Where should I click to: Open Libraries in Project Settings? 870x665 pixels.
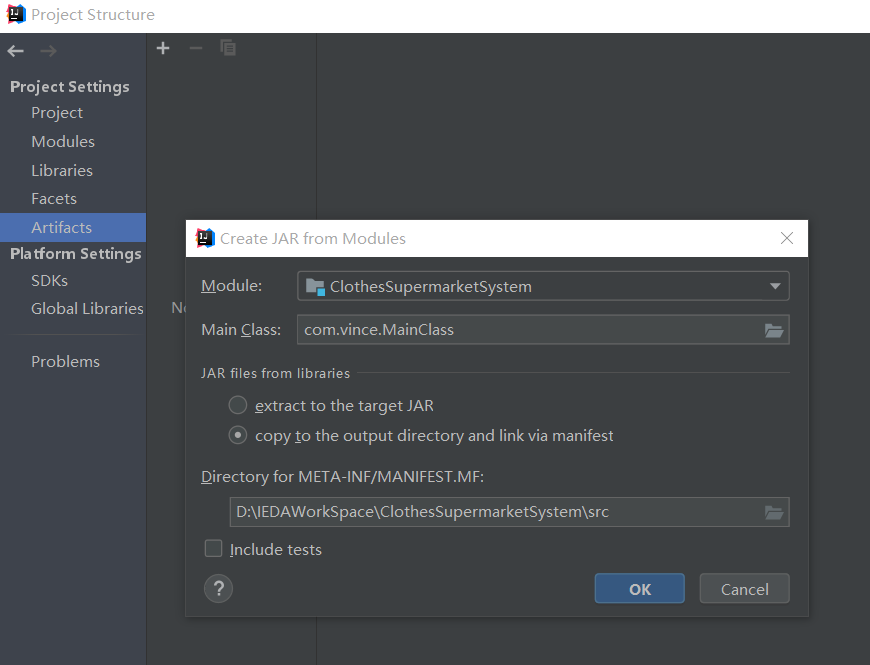pos(62,170)
